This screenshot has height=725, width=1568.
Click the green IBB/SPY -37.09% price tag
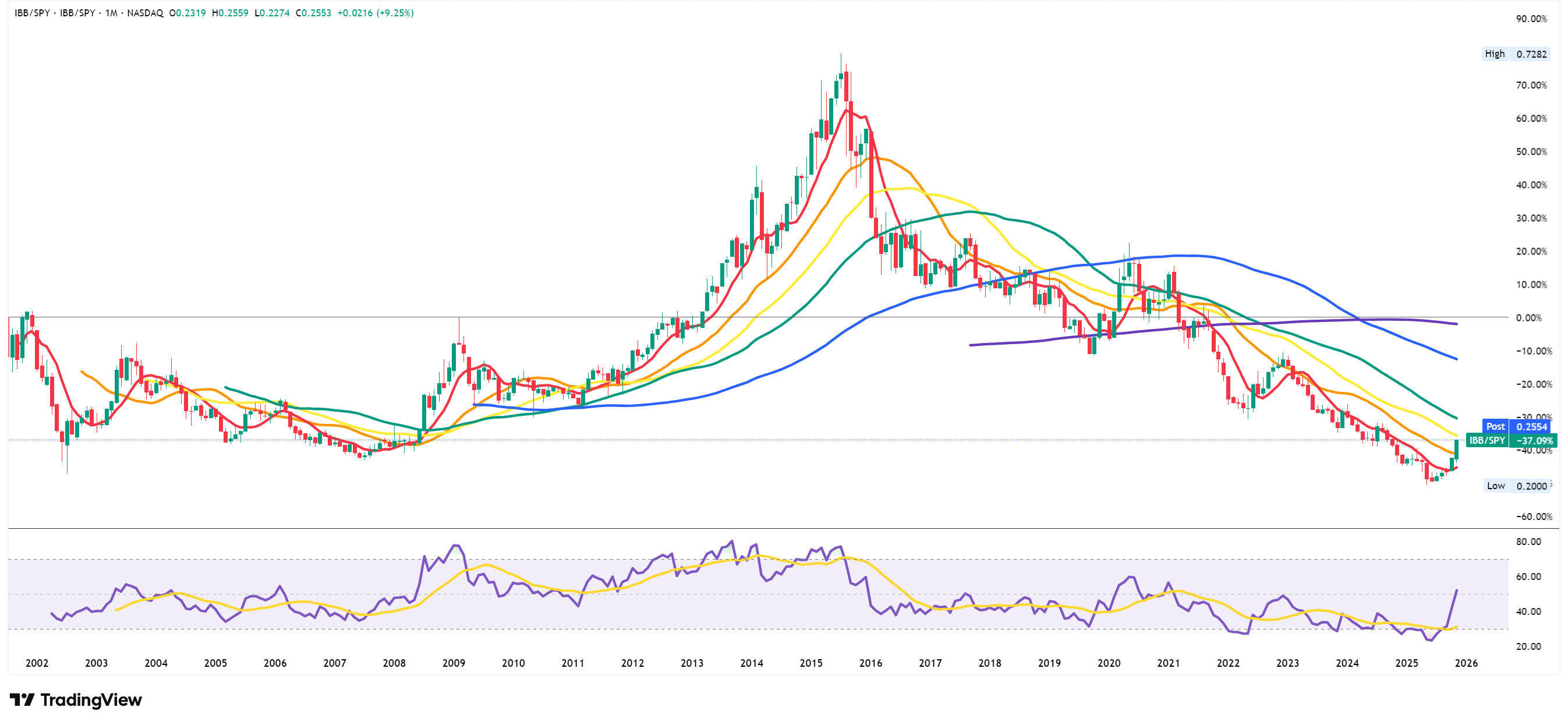[1511, 440]
